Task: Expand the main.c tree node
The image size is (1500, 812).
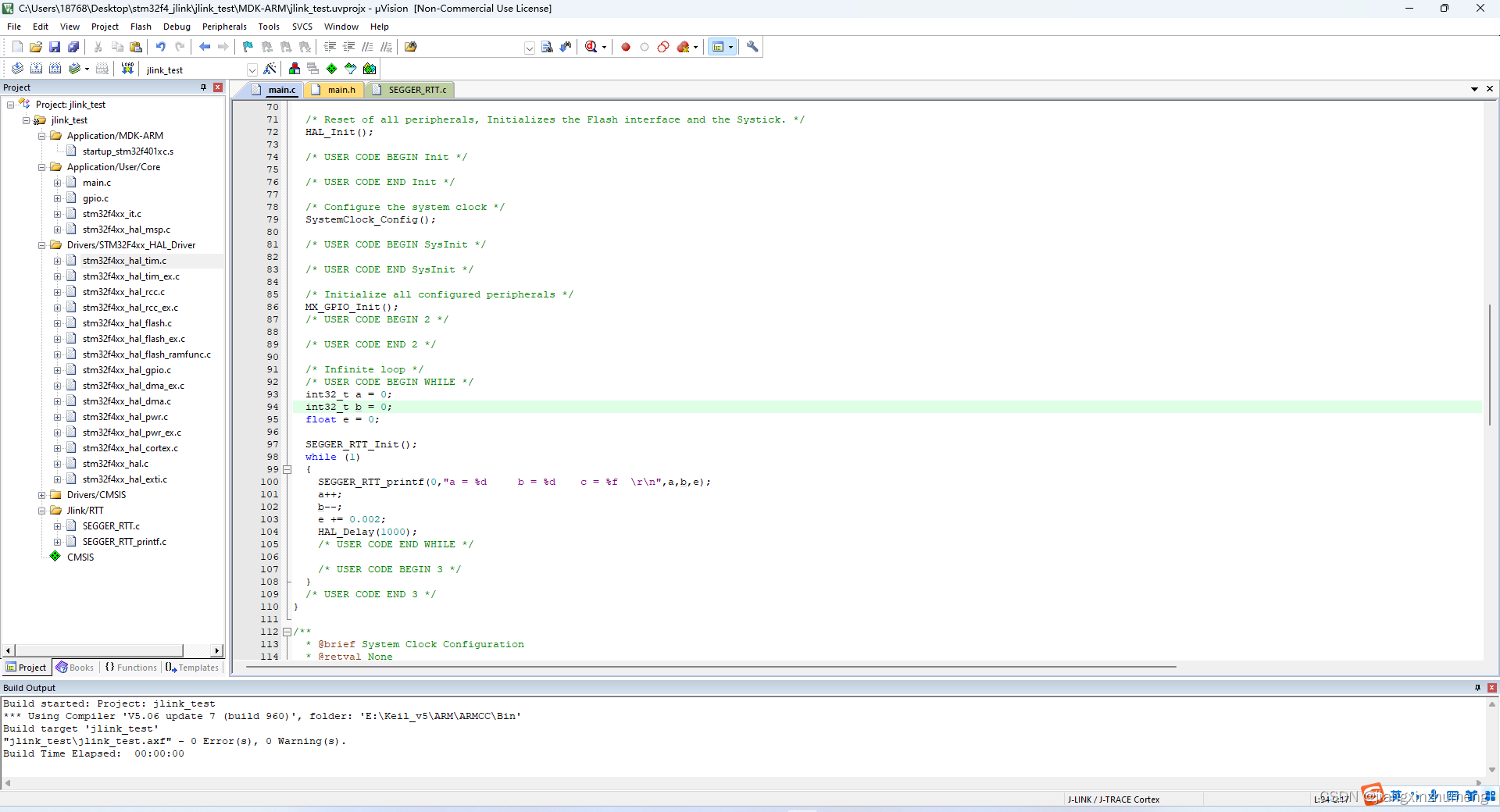Action: 57,182
